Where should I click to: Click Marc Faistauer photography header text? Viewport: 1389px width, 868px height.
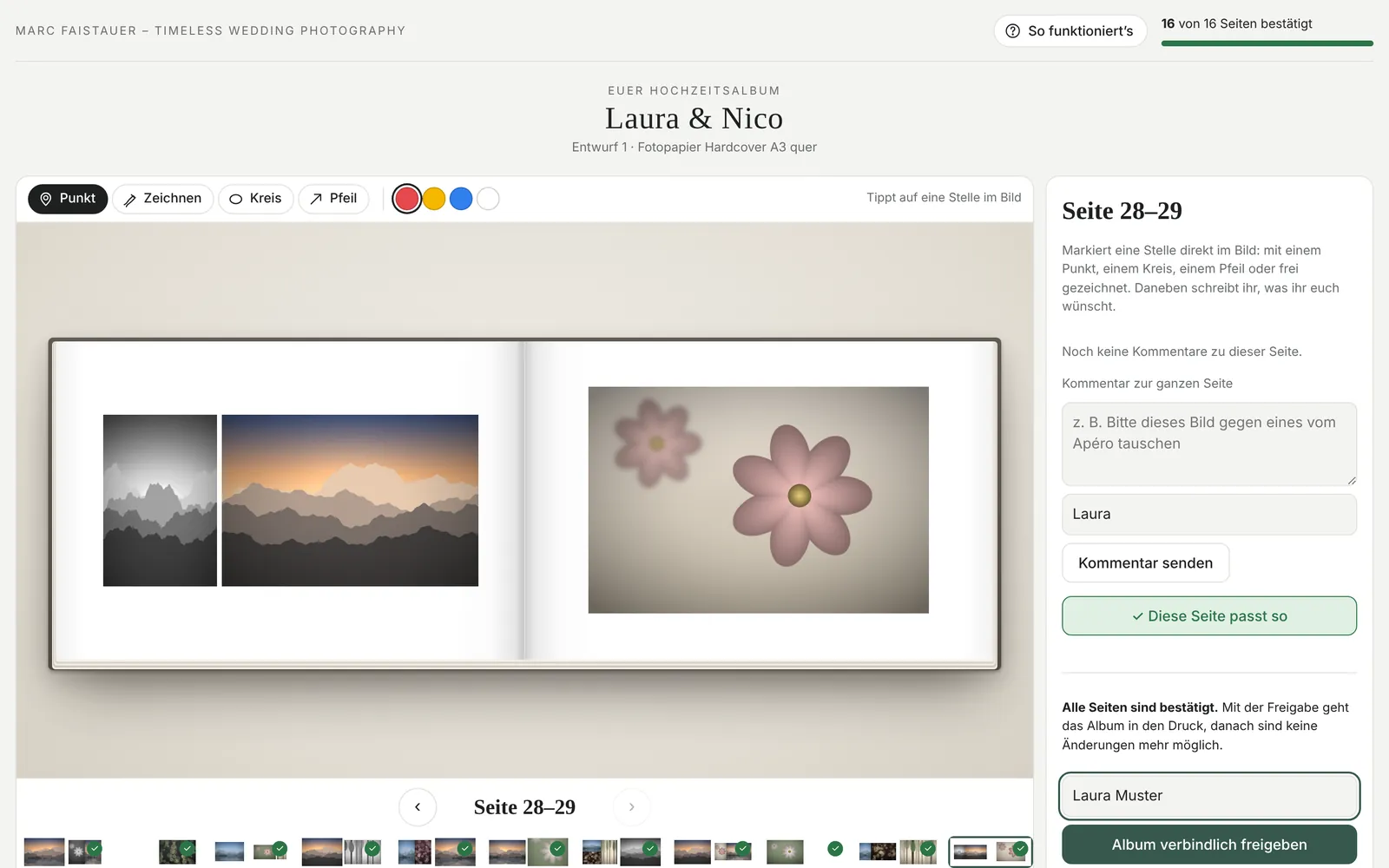[211, 30]
